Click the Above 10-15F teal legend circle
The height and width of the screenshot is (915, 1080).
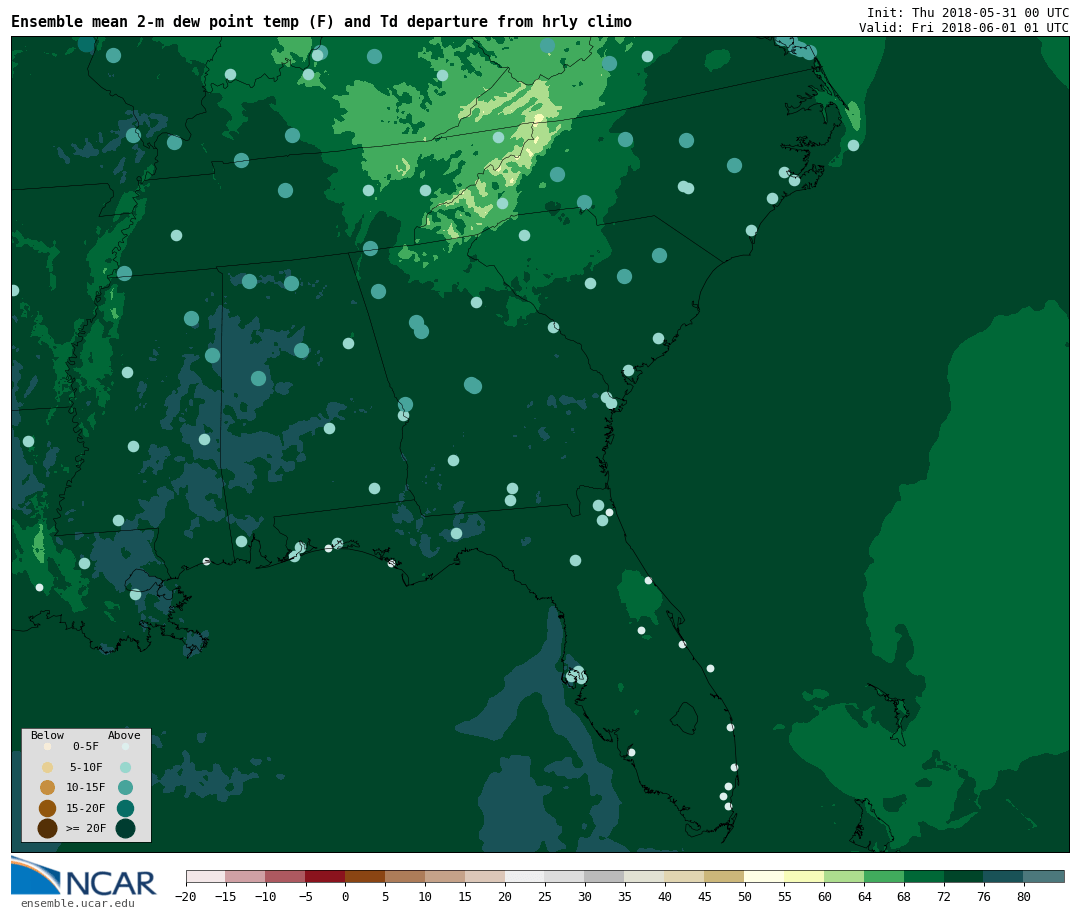pos(125,788)
